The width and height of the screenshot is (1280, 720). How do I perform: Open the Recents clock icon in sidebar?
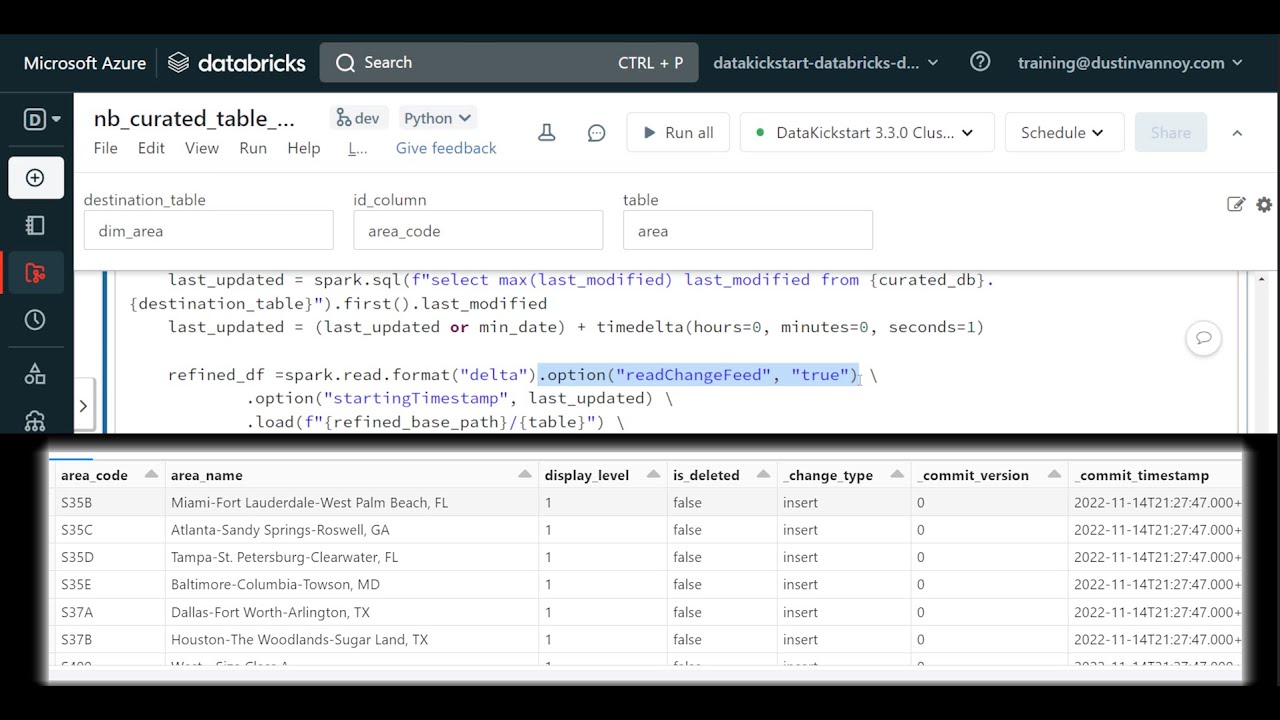[35, 320]
